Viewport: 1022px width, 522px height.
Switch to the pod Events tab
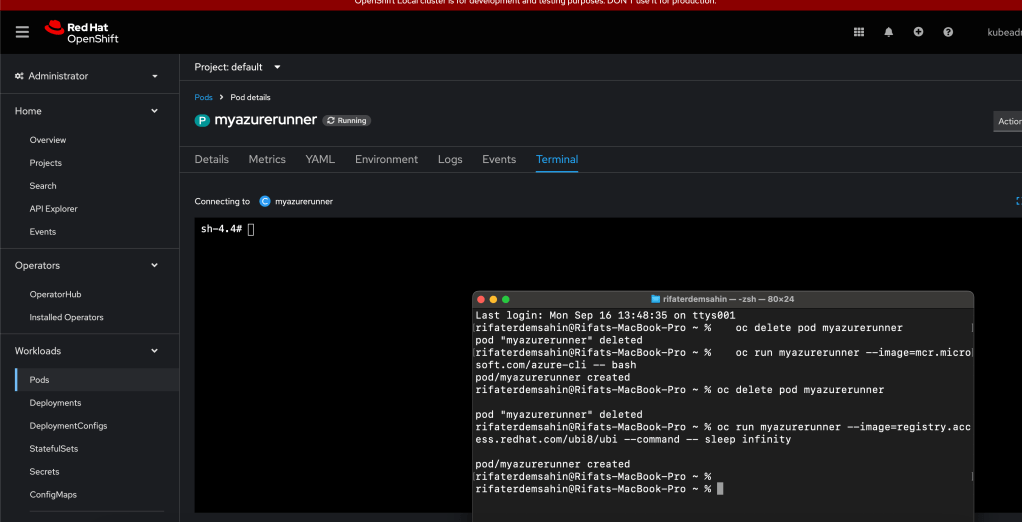499,160
